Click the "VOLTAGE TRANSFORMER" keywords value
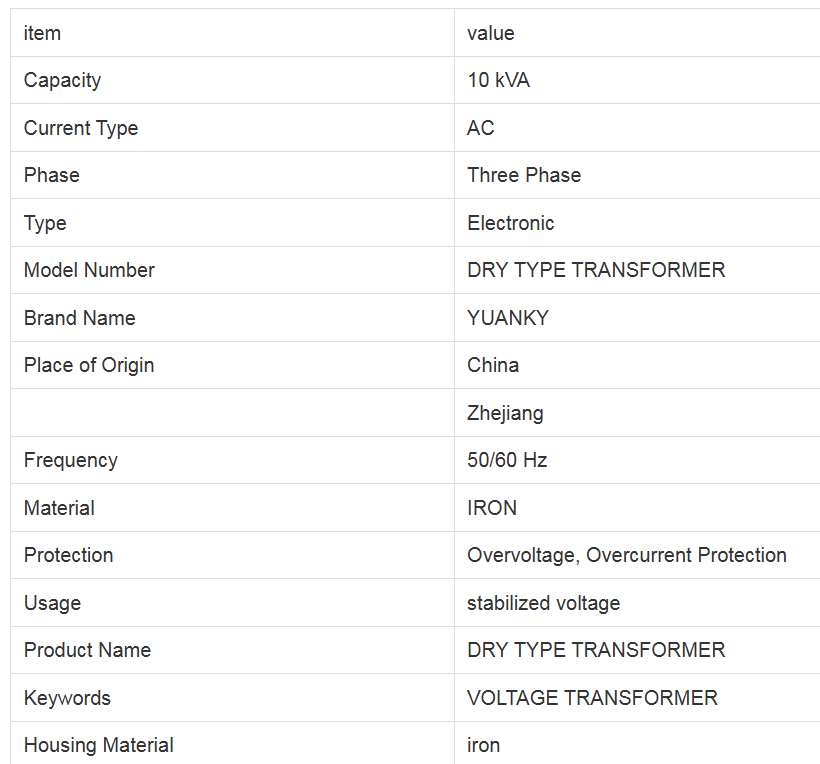The height and width of the screenshot is (764, 820). (592, 698)
